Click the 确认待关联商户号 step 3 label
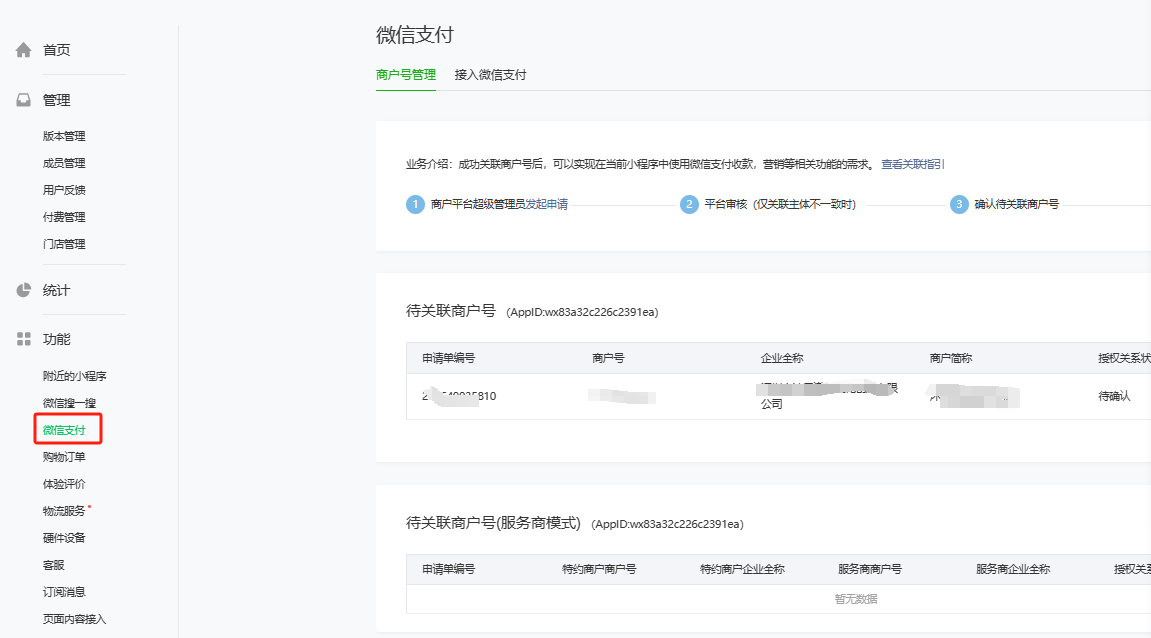Image resolution: width=1151 pixels, height=638 pixels. [x=1017, y=204]
